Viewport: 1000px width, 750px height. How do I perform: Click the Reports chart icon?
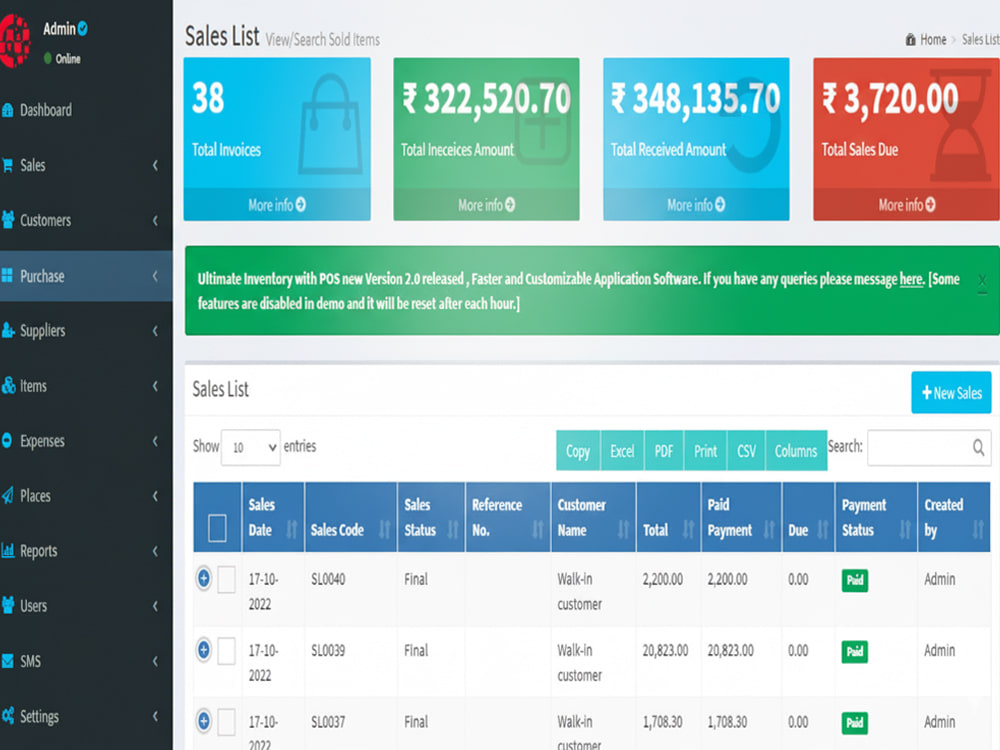(x=8, y=550)
